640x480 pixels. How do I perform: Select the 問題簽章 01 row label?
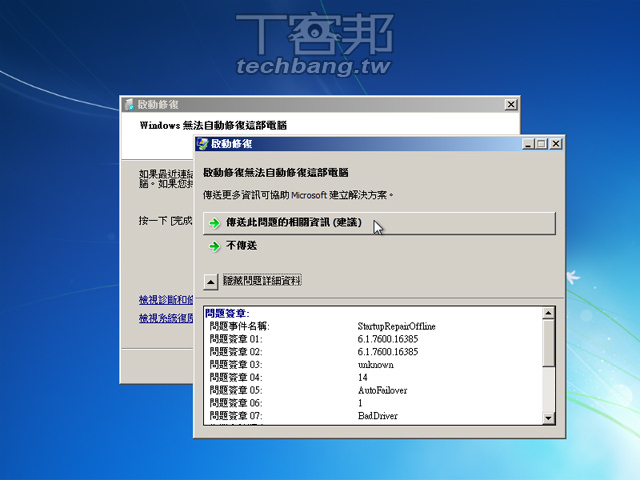coord(236,339)
